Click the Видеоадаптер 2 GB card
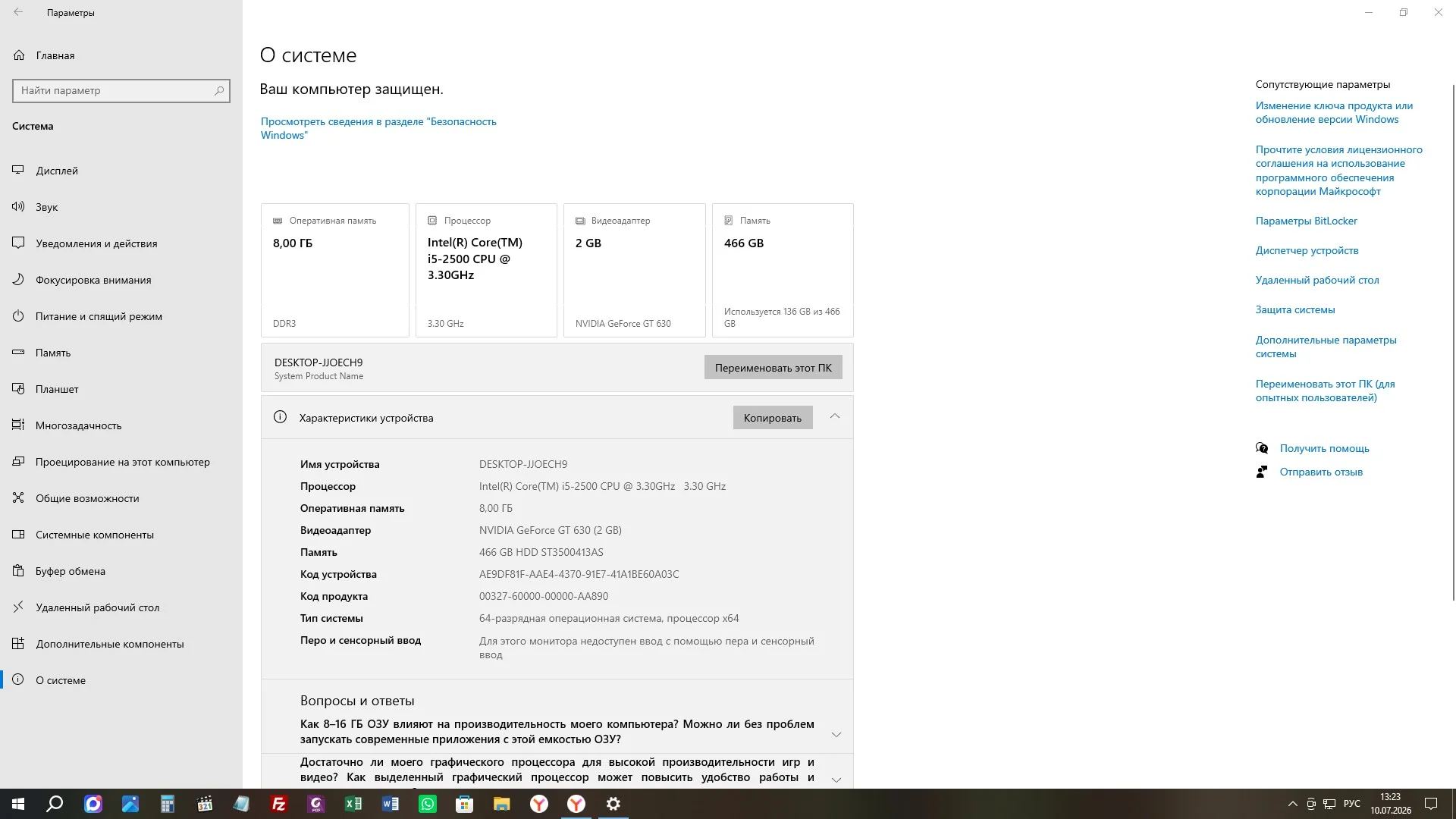Image resolution: width=1456 pixels, height=819 pixels. point(635,270)
